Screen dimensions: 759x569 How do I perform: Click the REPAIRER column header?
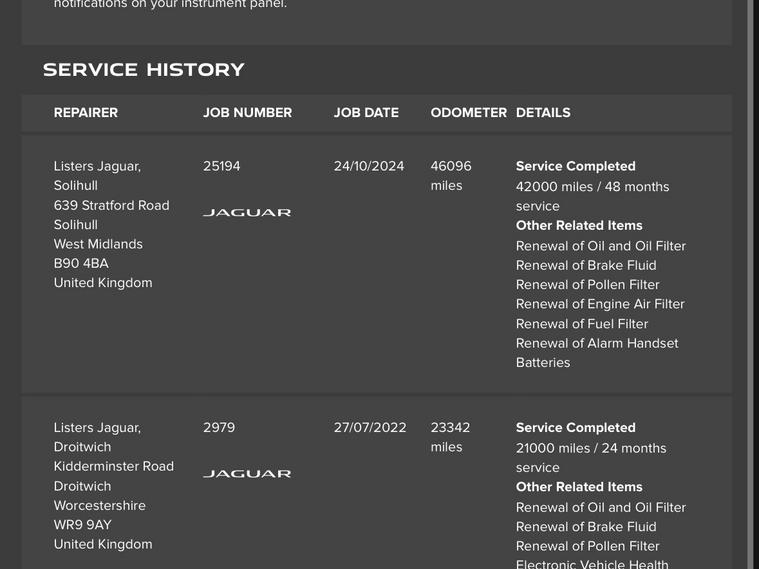(86, 113)
